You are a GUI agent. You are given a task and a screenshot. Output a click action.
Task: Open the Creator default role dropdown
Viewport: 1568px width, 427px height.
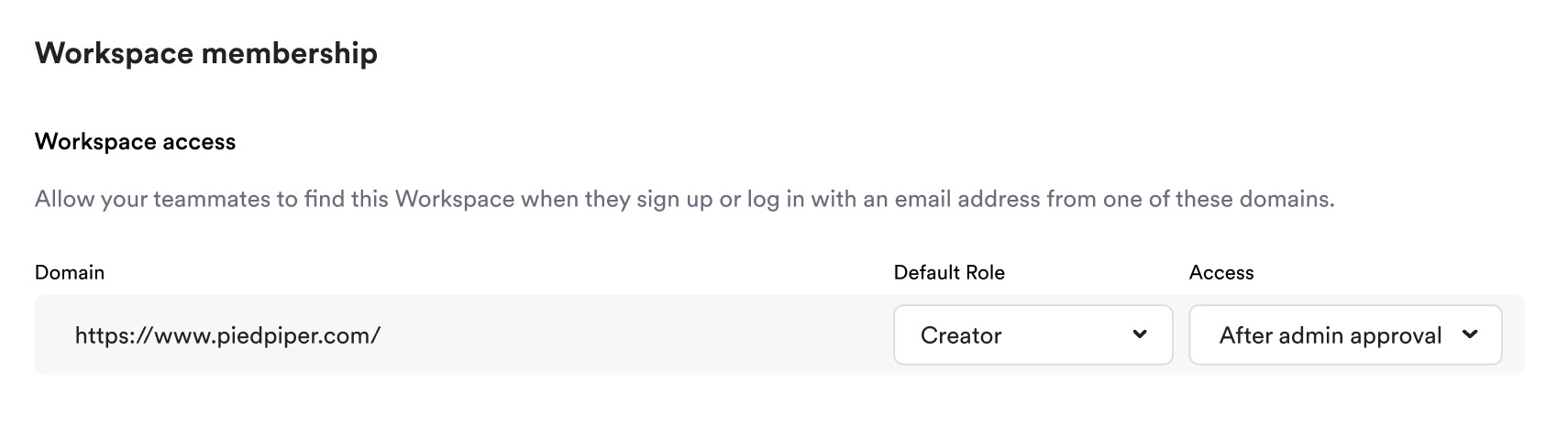[x=1032, y=335]
